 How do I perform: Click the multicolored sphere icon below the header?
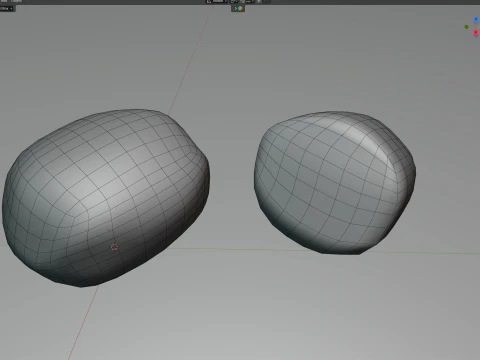(x=240, y=8)
